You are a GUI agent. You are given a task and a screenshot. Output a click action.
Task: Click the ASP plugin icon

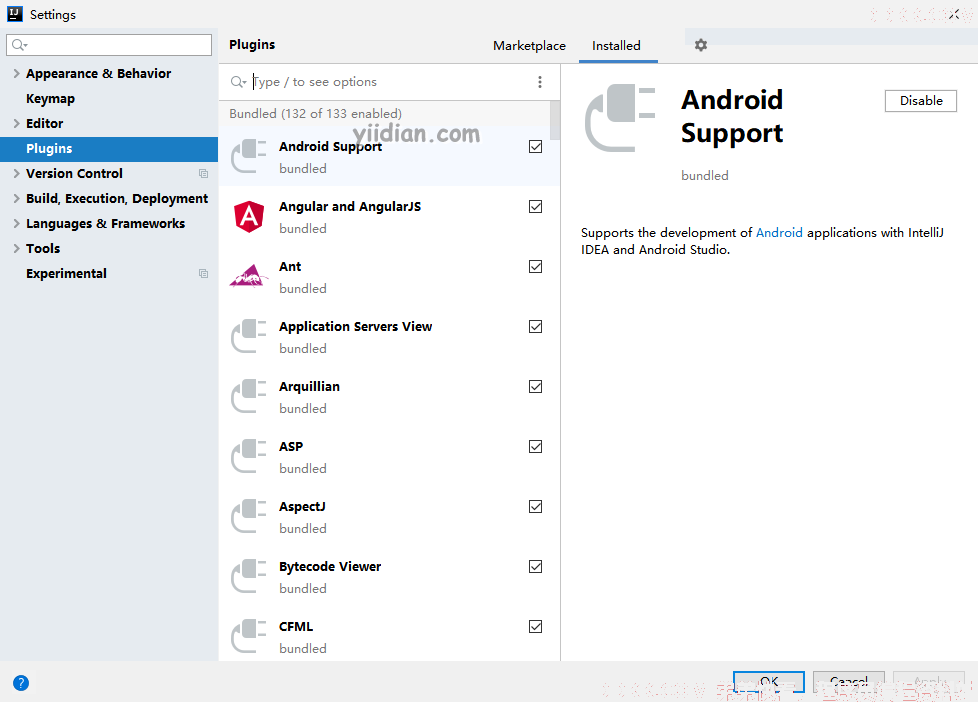point(249,456)
